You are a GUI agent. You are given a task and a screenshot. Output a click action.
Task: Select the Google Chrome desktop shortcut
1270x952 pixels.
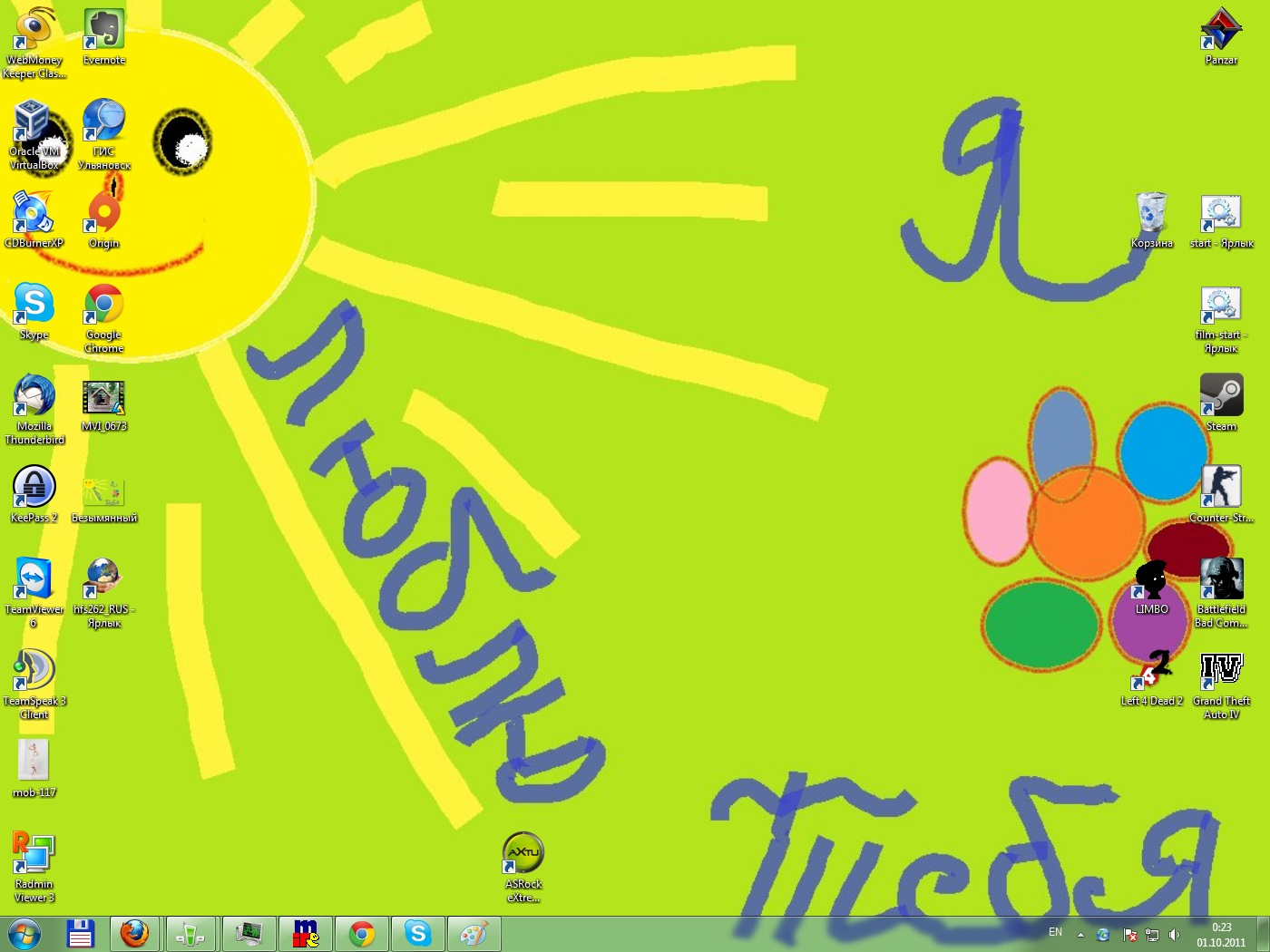click(104, 318)
